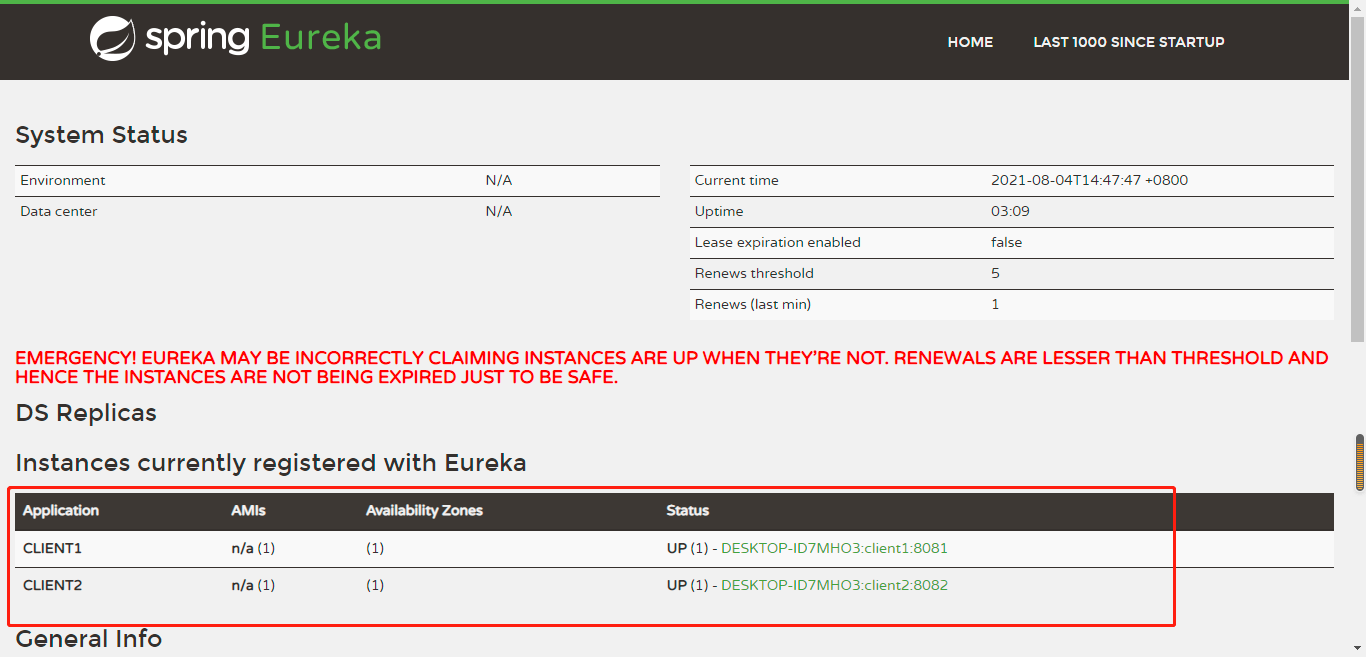Image resolution: width=1366 pixels, height=657 pixels.
Task: Select the Lease expiration enabled value false
Action: 1006,243
